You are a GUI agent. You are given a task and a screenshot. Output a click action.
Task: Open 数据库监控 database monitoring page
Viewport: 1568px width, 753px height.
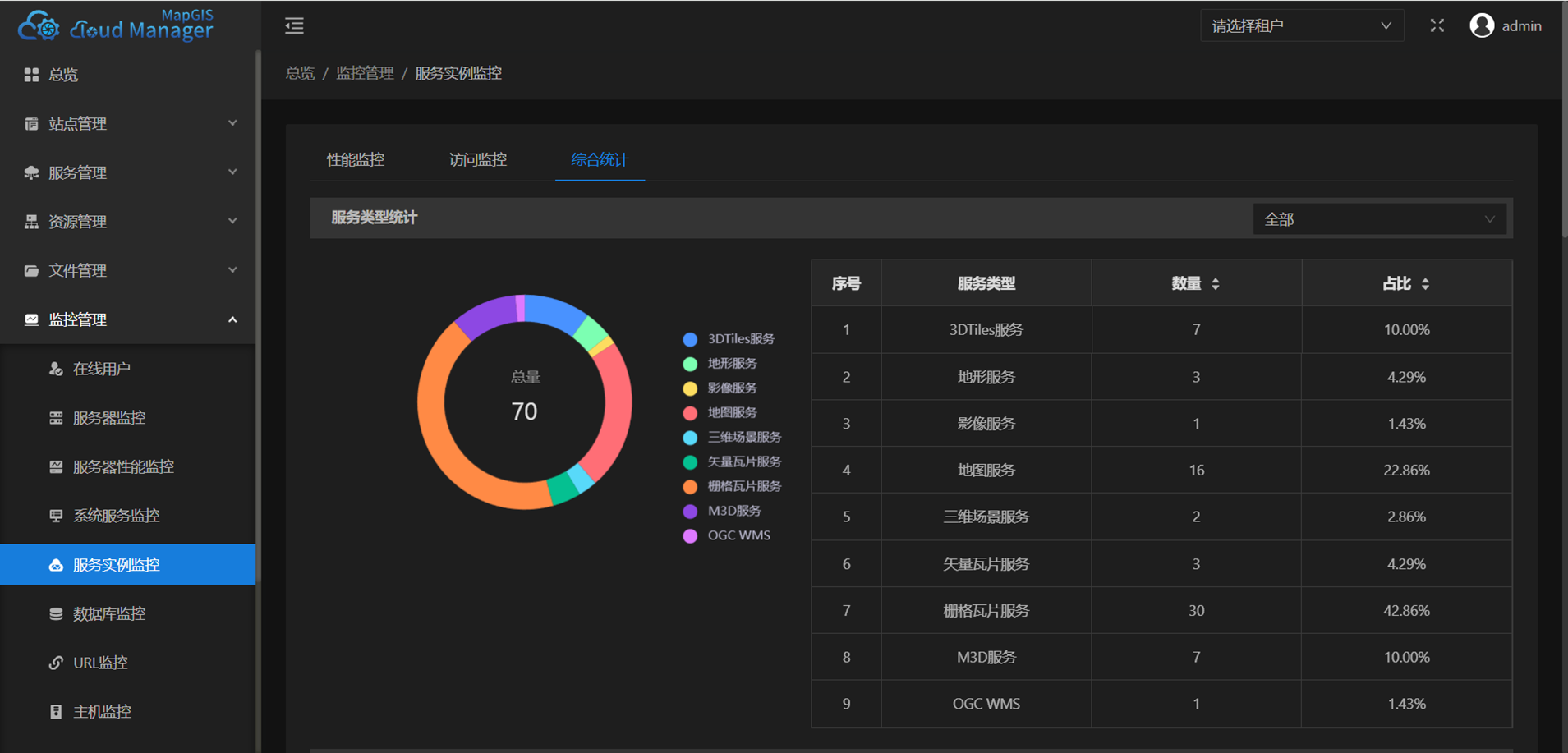click(128, 613)
